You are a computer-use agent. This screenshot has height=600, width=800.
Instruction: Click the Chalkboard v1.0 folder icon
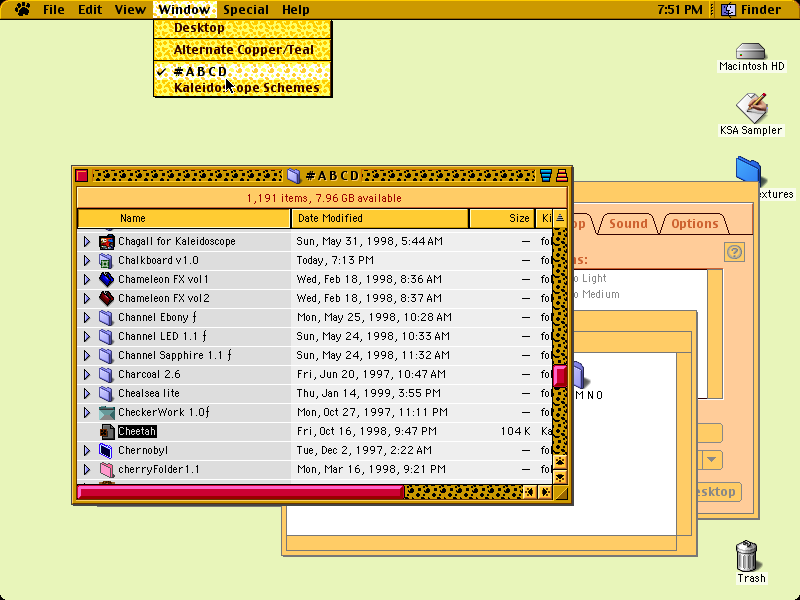tap(106, 260)
